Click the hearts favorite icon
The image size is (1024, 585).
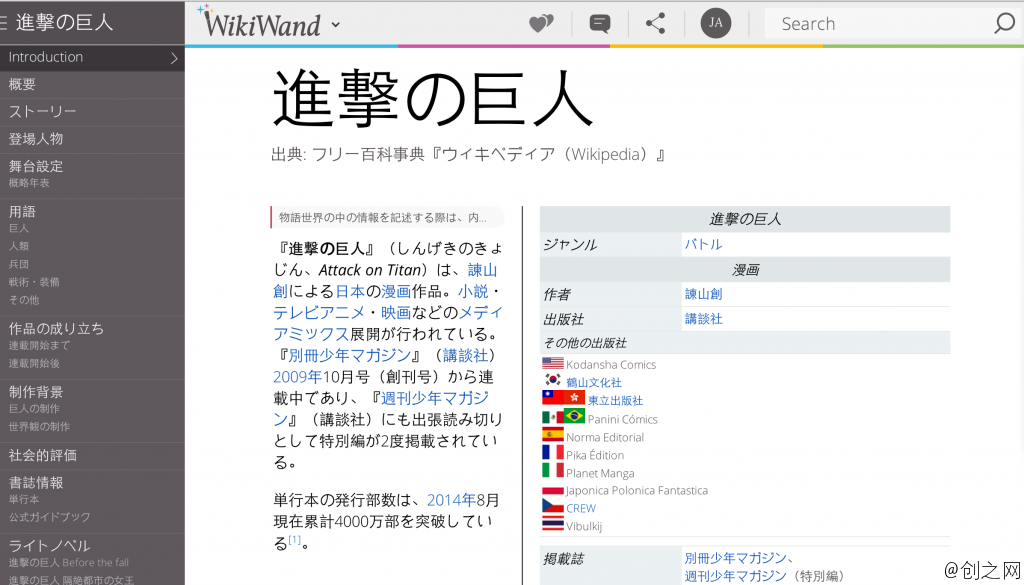[x=541, y=24]
